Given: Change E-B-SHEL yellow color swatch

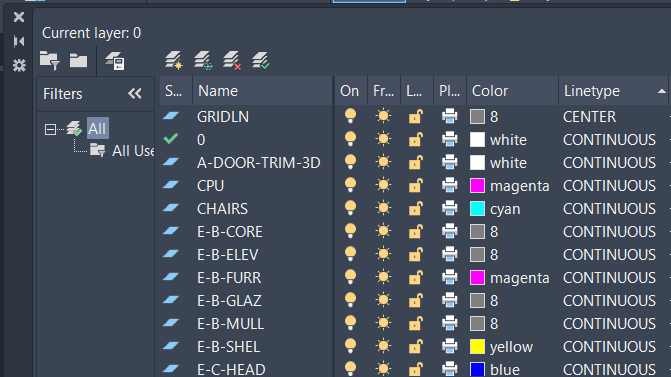Looking at the screenshot, I should 477,346.
